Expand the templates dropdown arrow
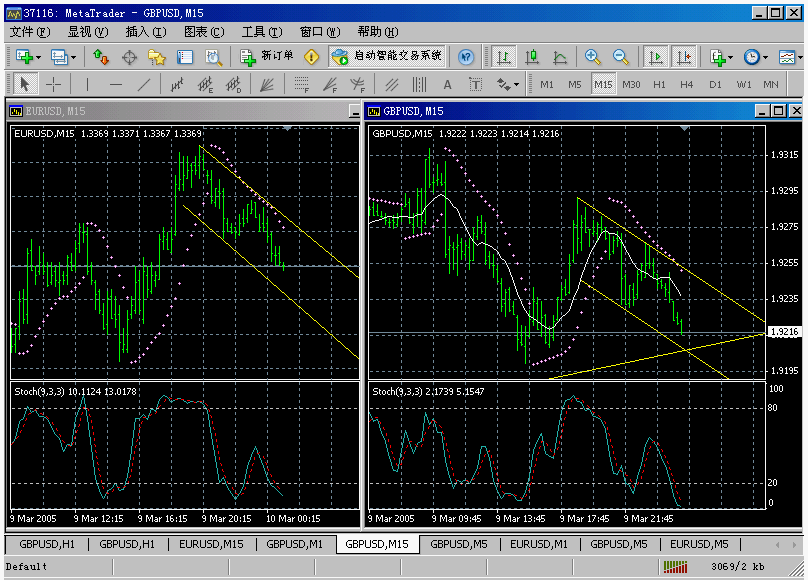Screen dimensions: 808x580 click(800, 57)
